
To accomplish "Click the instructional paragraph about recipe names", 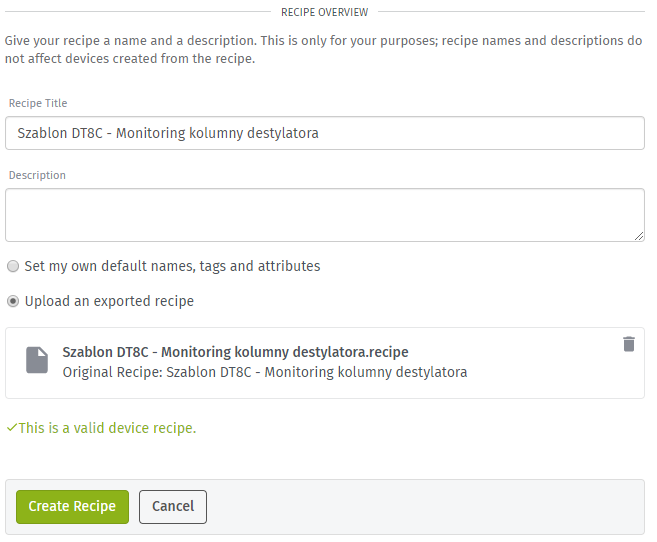I will click(x=323, y=49).
